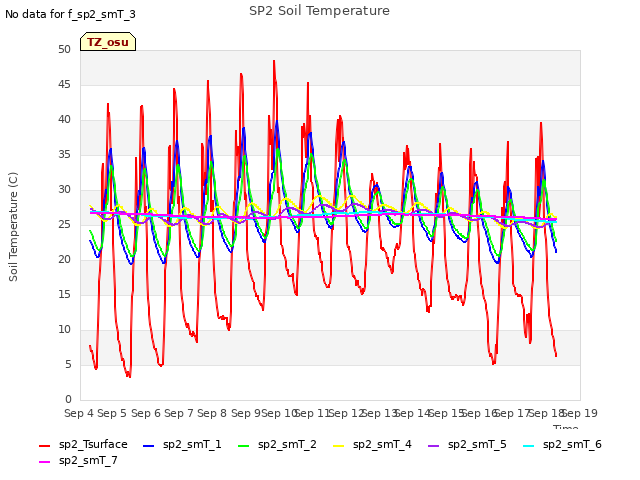Image resolution: width=640 pixels, height=480 pixels.
Task: Click the green sp2_smT_2 legend swatch
Action: (x=244, y=446)
